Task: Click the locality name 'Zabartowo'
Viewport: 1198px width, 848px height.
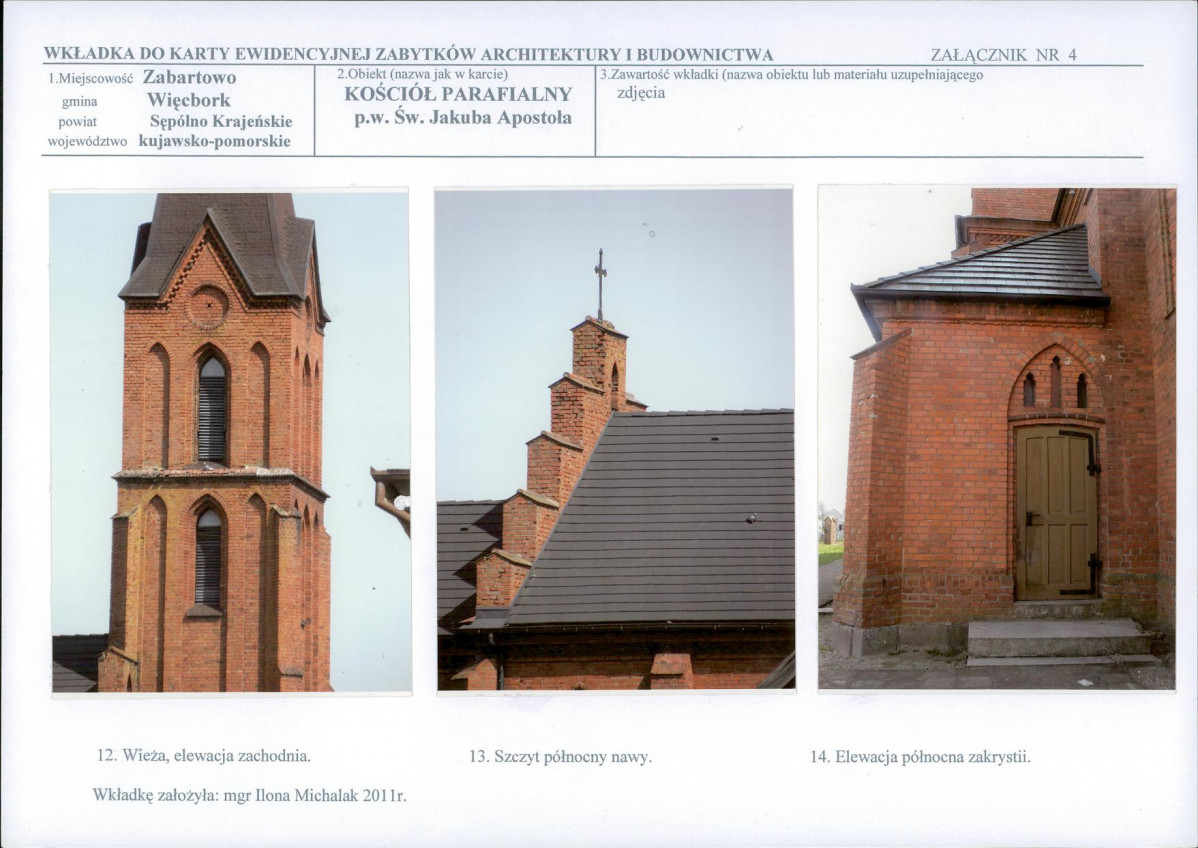Action: pyautogui.click(x=189, y=78)
